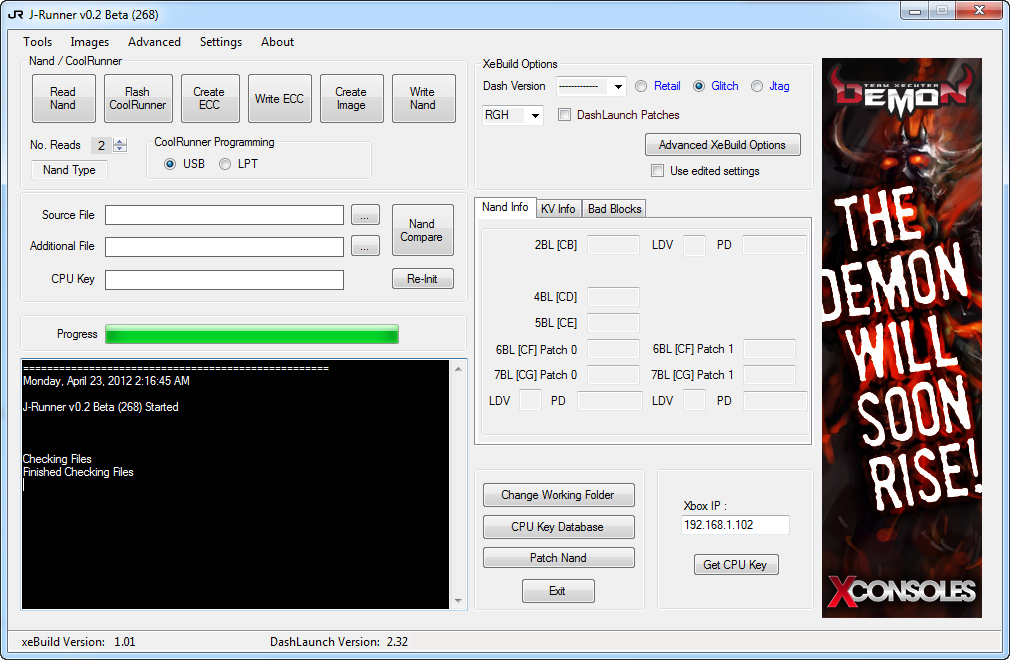
Task: Click Create ECC button
Action: [209, 99]
